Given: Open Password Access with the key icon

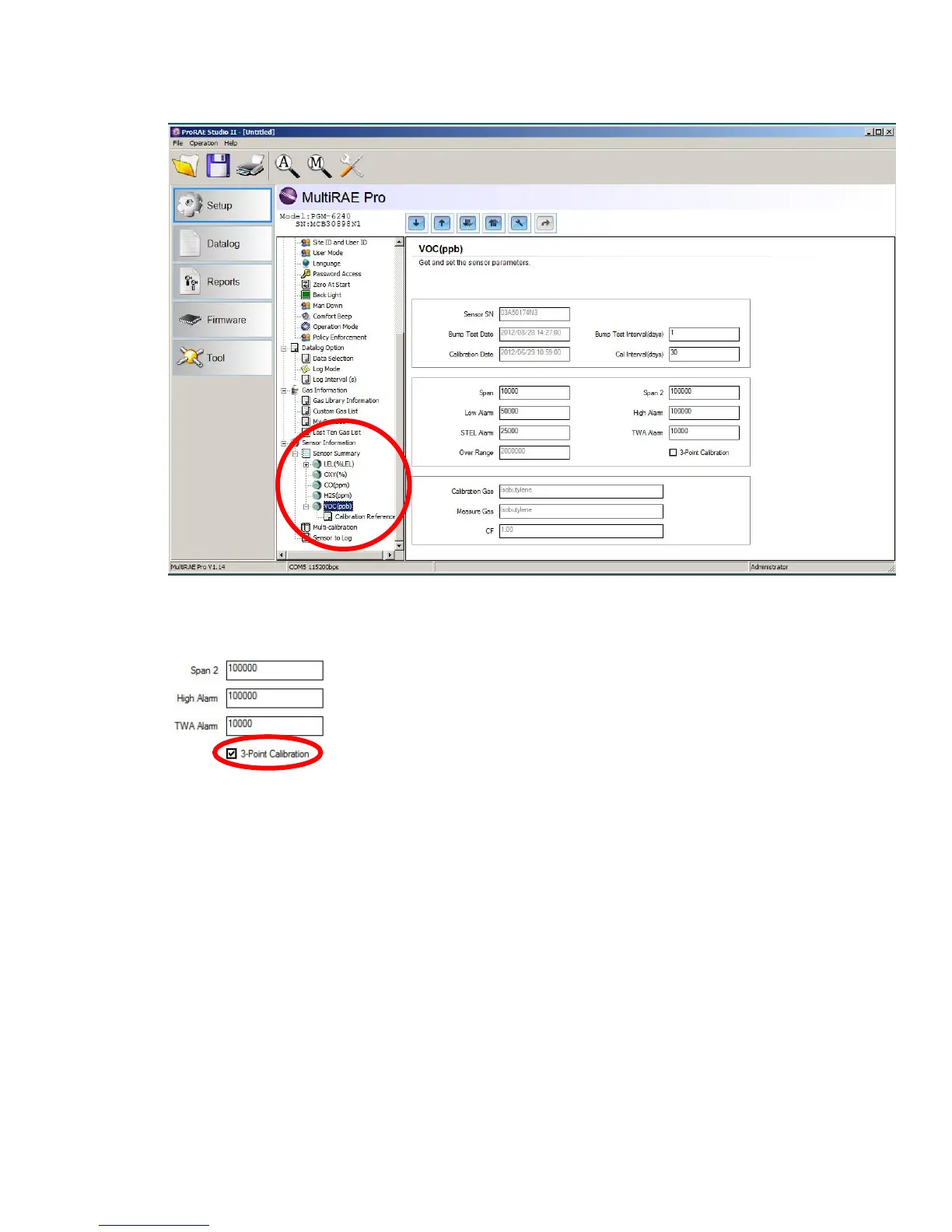Looking at the screenshot, I should point(337,274).
